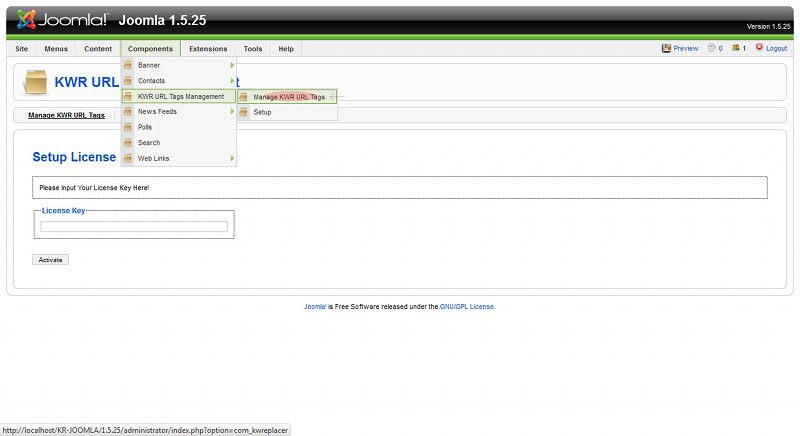Image resolution: width=800 pixels, height=436 pixels.
Task: Open the Joomla! footer link
Action: tap(315, 306)
